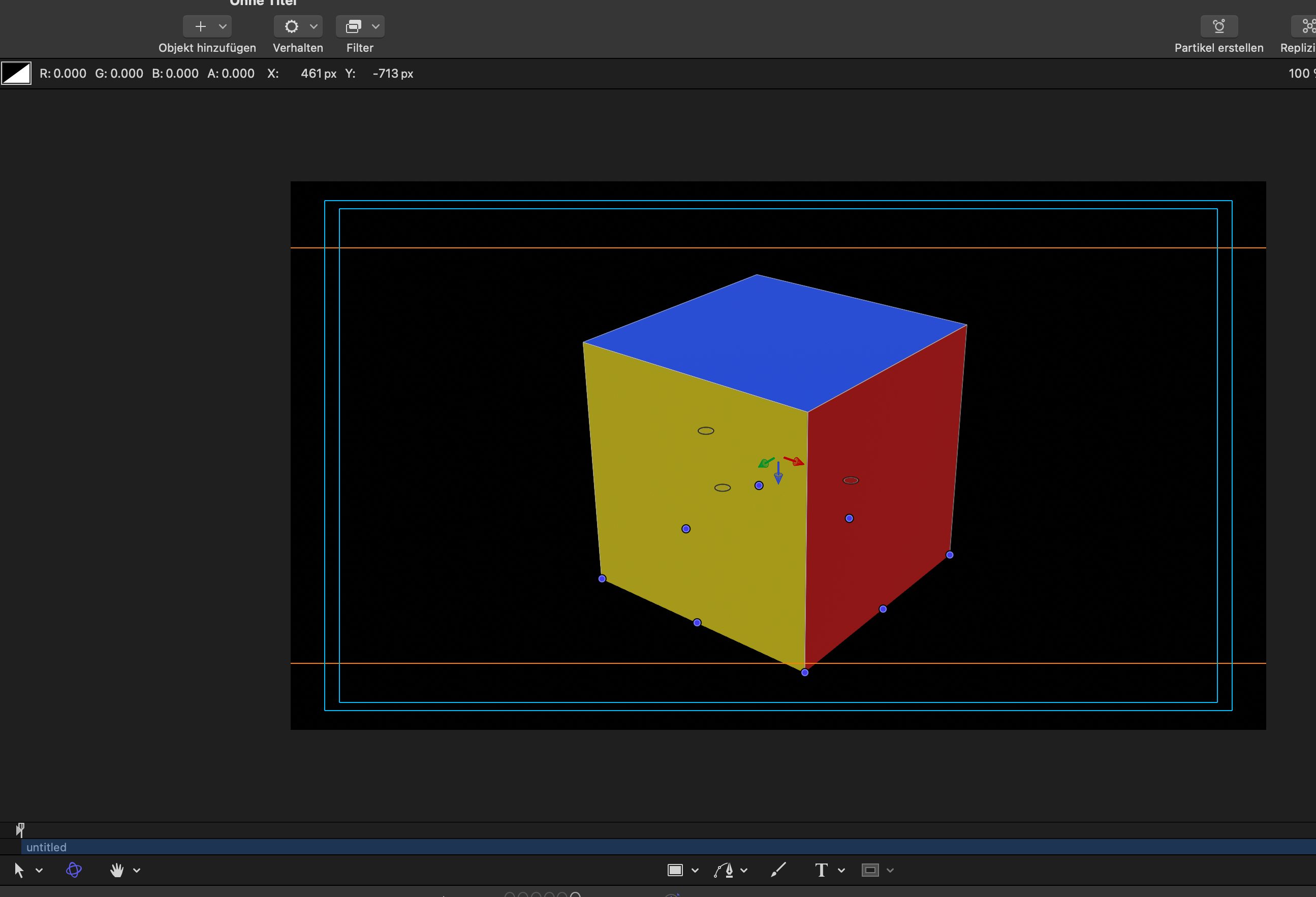Click control point at yellow face's bottom-left corner
Screen dimensions: 1316x897
[602, 579]
